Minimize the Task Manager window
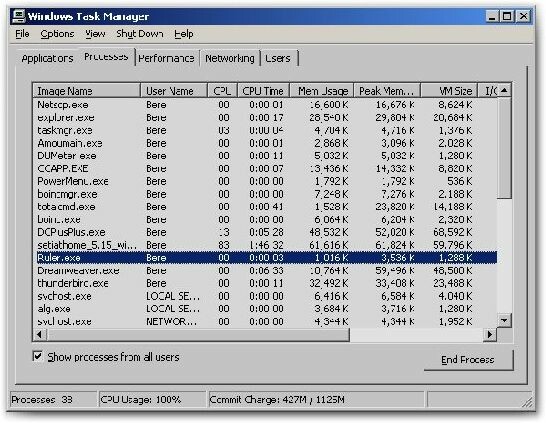Image resolution: width=546 pixels, height=423 pixels. pos(492,16)
